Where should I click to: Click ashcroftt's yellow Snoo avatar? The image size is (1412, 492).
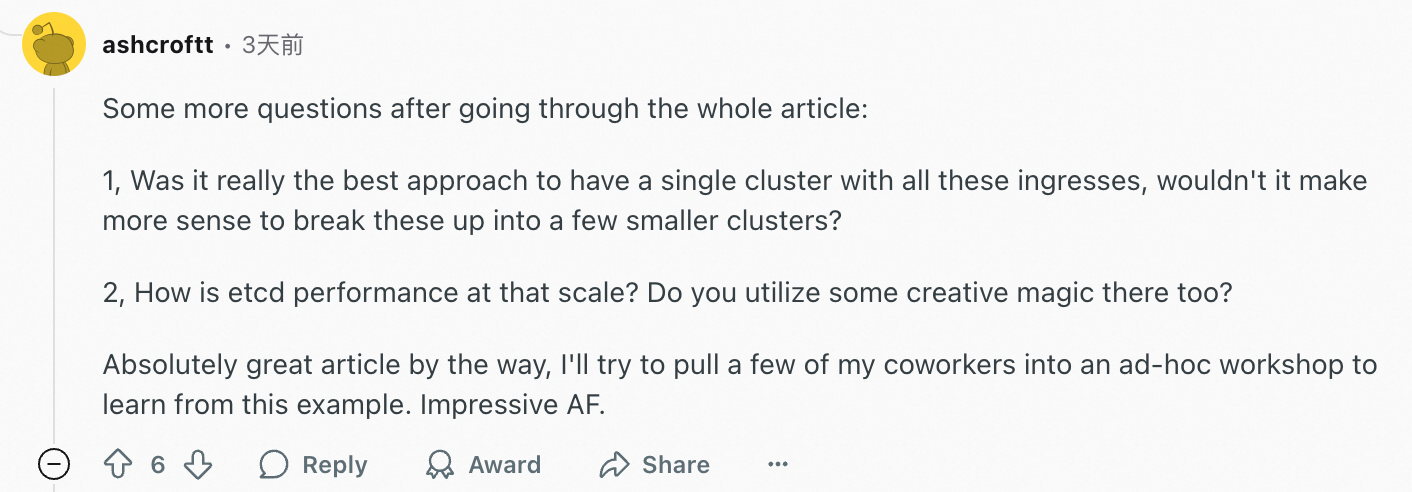53,44
